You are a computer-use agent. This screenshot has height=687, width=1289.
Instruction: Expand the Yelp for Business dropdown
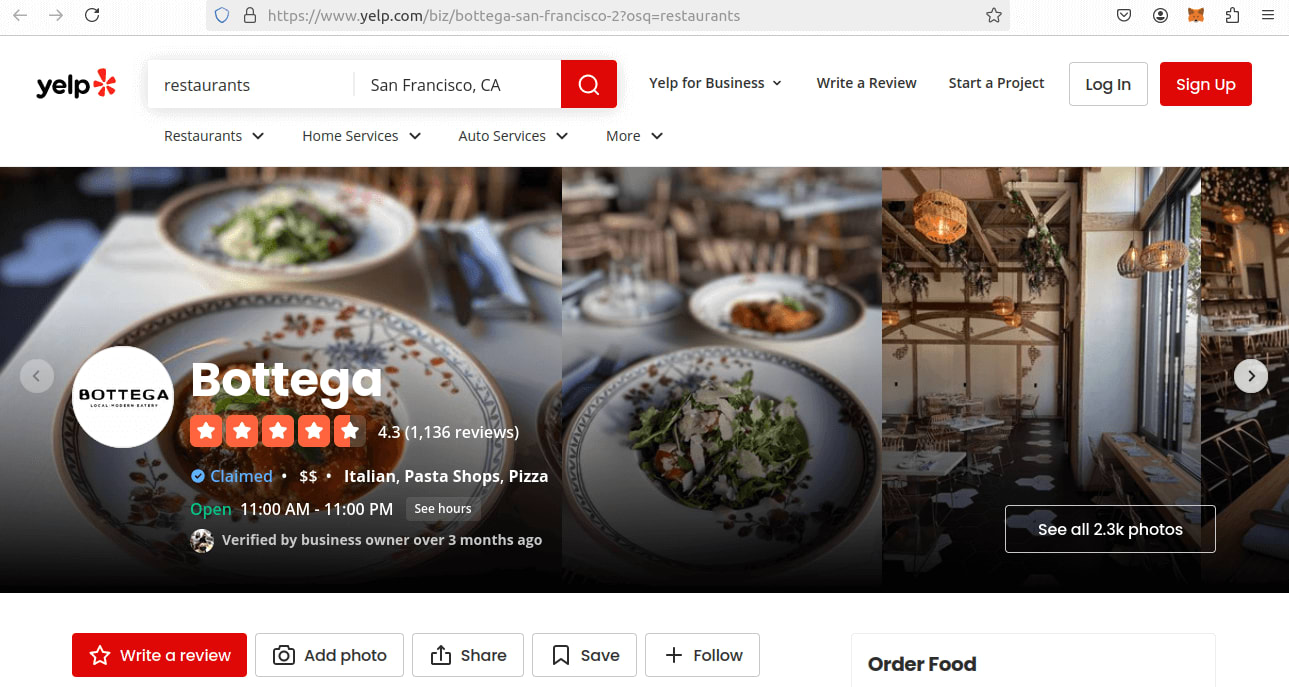tap(715, 83)
